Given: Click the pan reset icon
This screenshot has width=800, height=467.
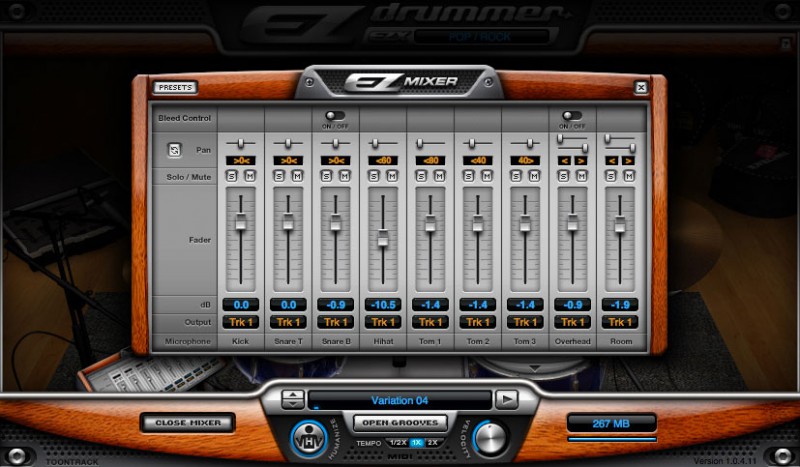Looking at the screenshot, I should (175, 150).
